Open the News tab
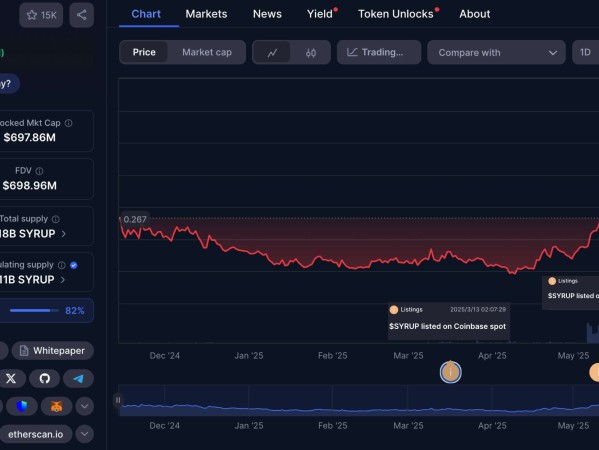The image size is (599, 450). (x=267, y=14)
